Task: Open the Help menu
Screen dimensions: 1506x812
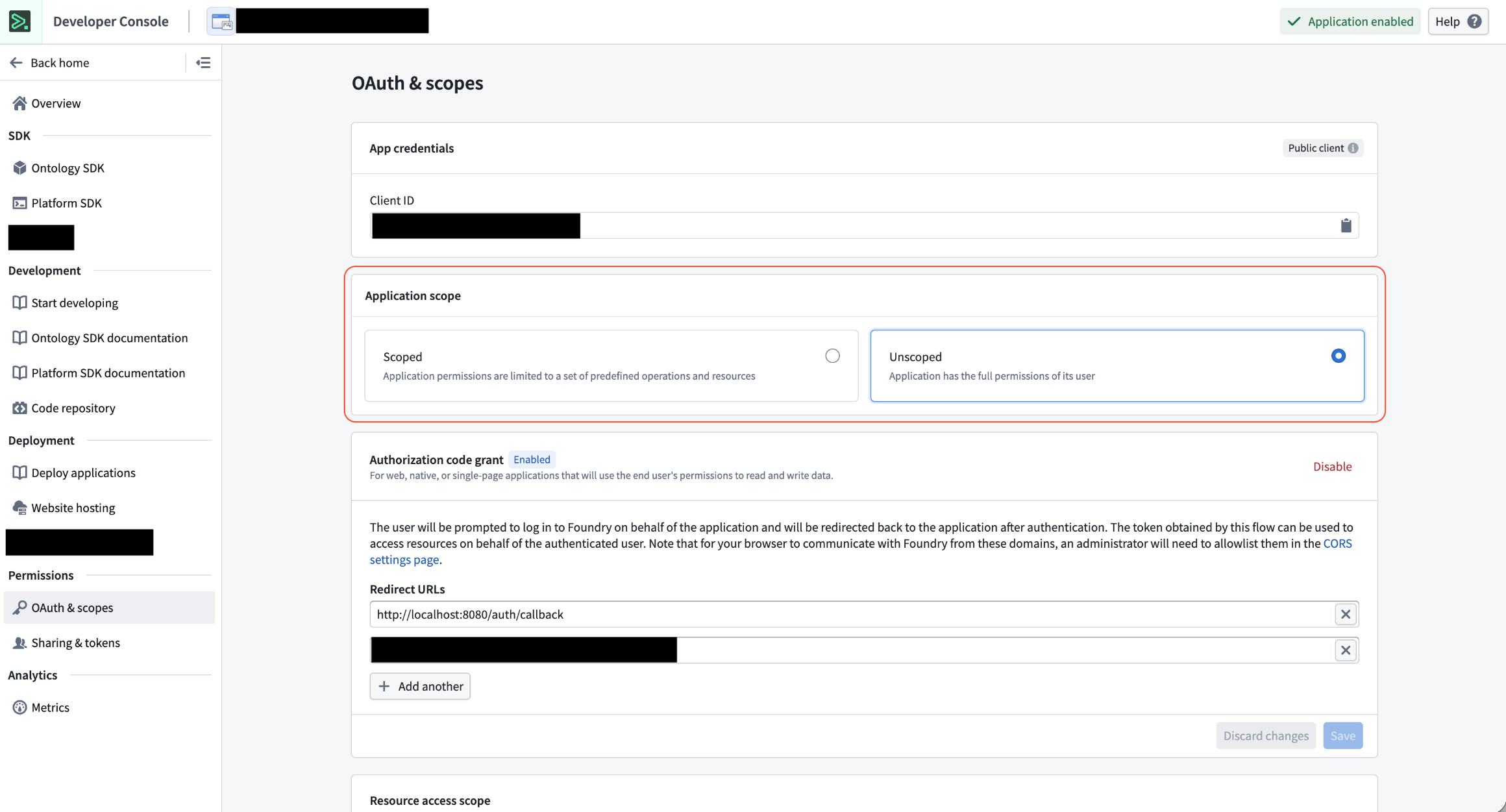Action: (x=1458, y=21)
